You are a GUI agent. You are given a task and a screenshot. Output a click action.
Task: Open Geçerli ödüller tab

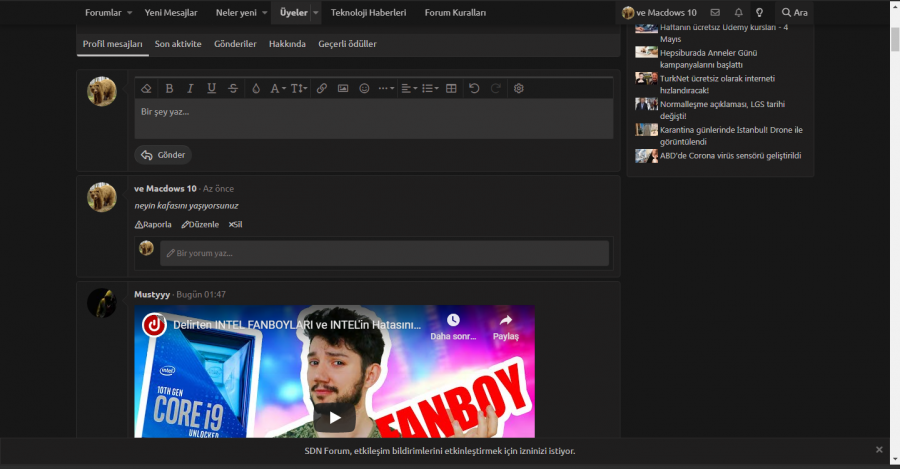click(x=347, y=44)
